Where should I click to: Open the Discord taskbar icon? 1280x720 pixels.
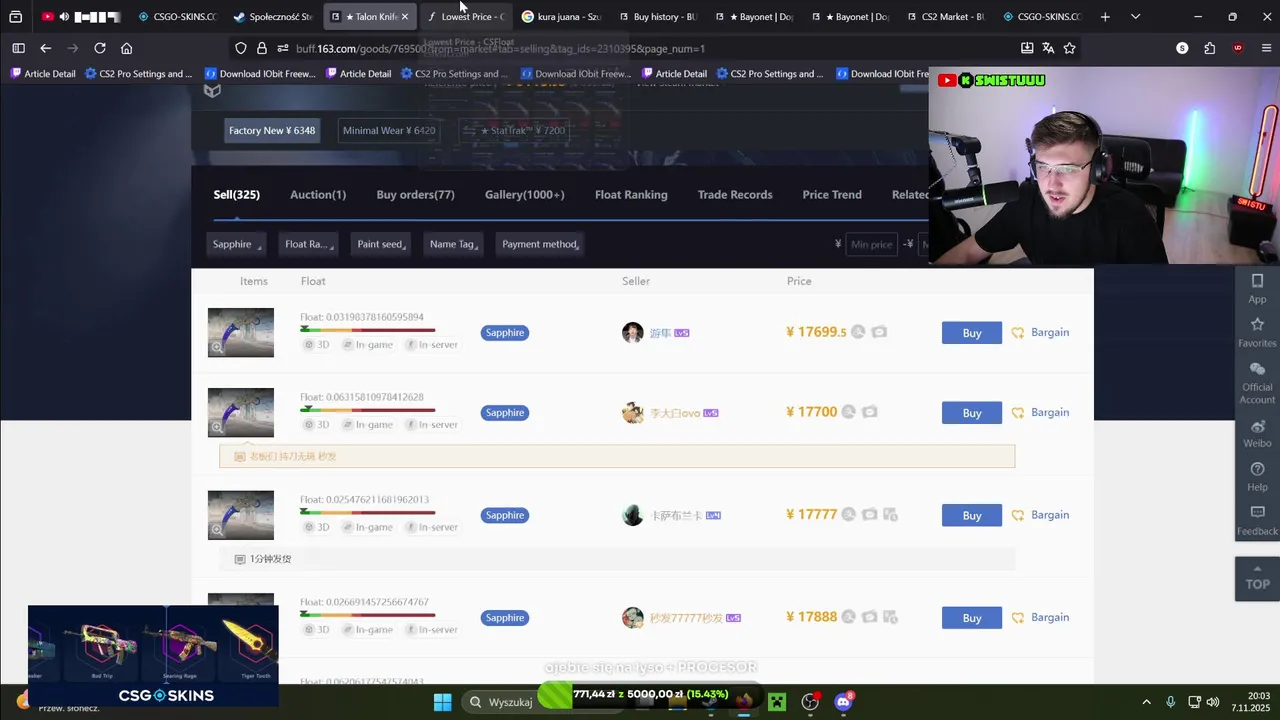point(843,702)
